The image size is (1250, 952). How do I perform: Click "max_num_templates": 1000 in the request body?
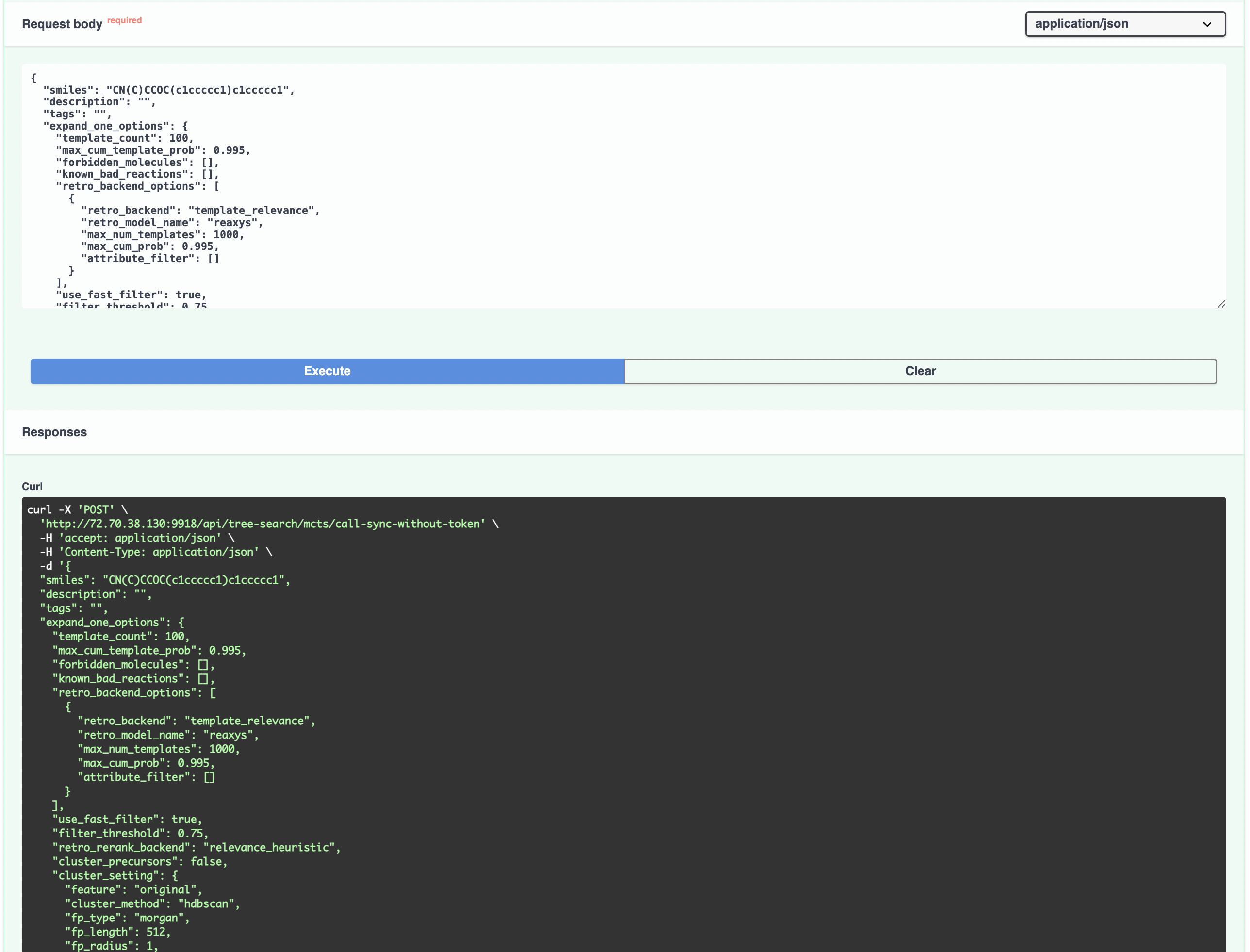coord(163,234)
